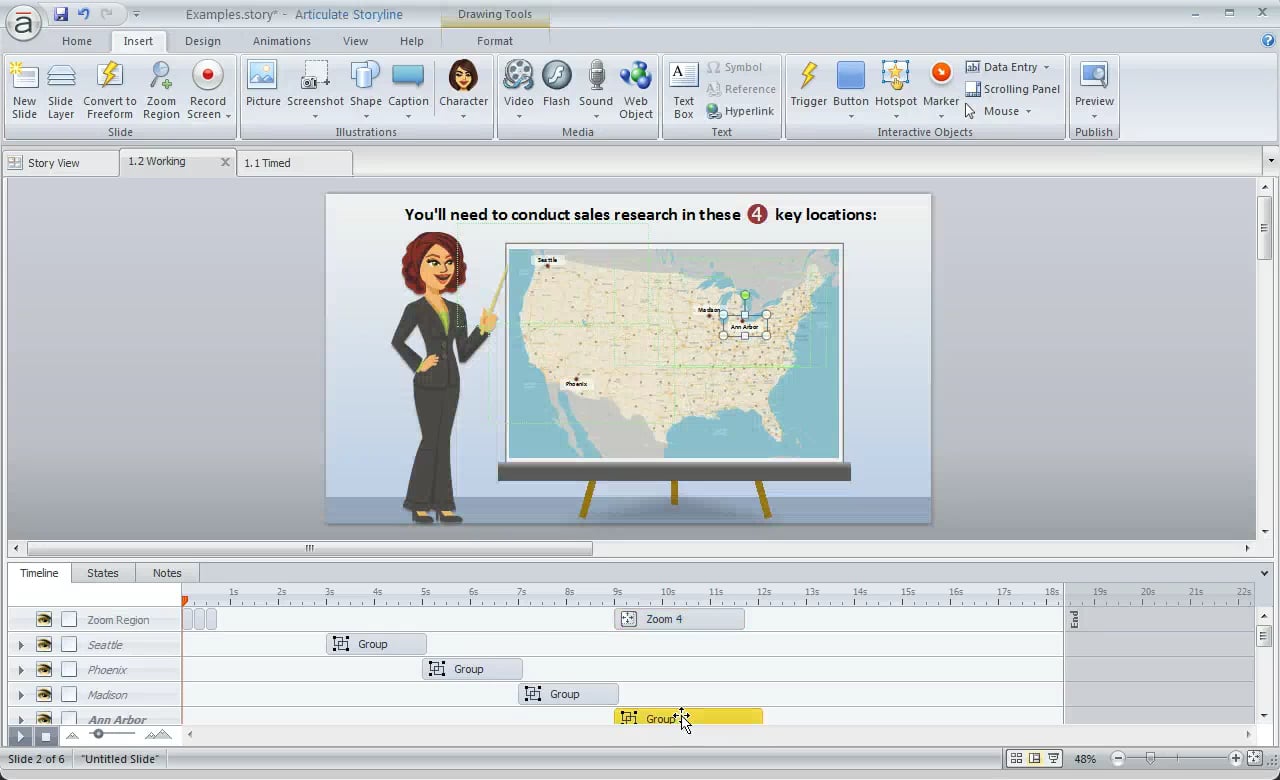
Task: Toggle visibility eye of Zoom Region row
Action: (44, 619)
